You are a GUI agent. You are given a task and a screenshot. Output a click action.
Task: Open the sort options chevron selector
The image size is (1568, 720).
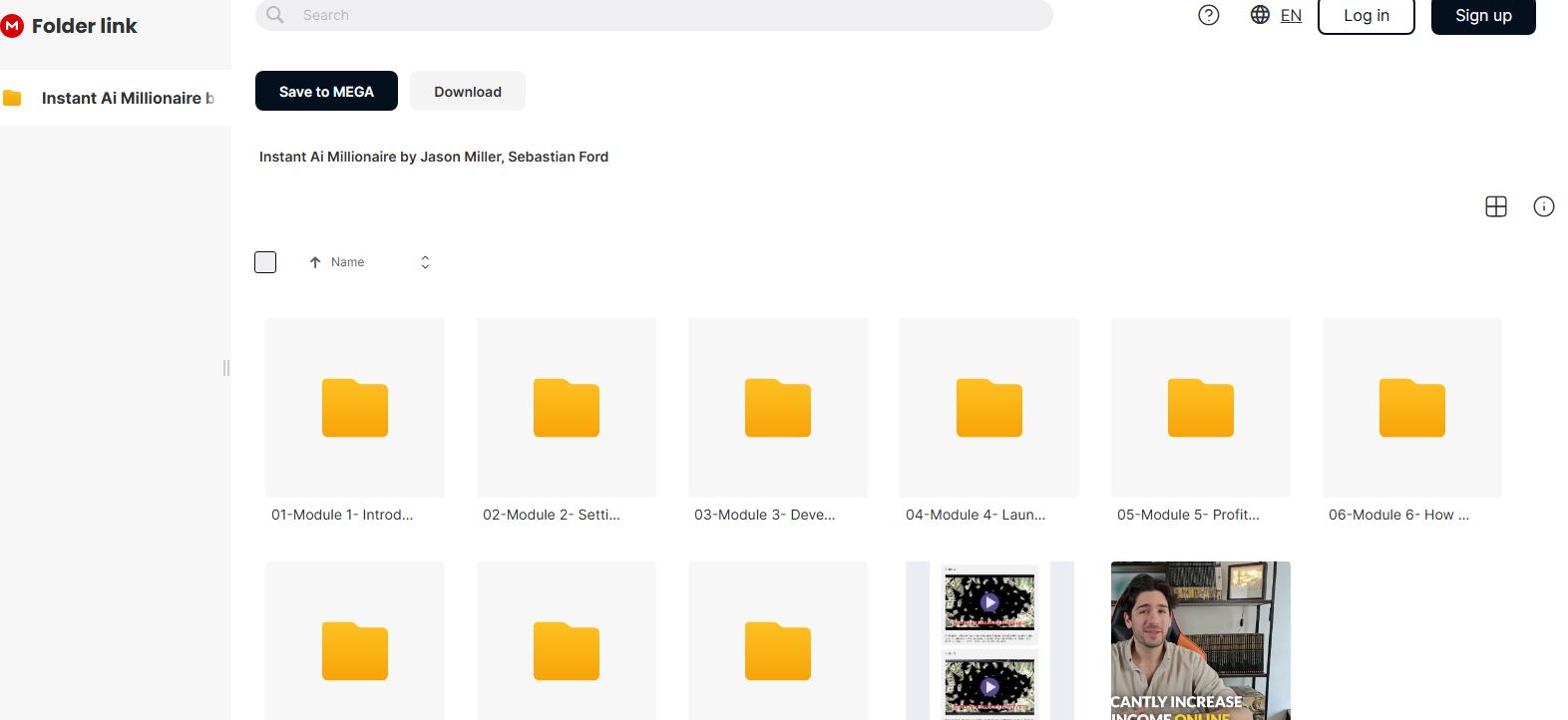point(425,262)
